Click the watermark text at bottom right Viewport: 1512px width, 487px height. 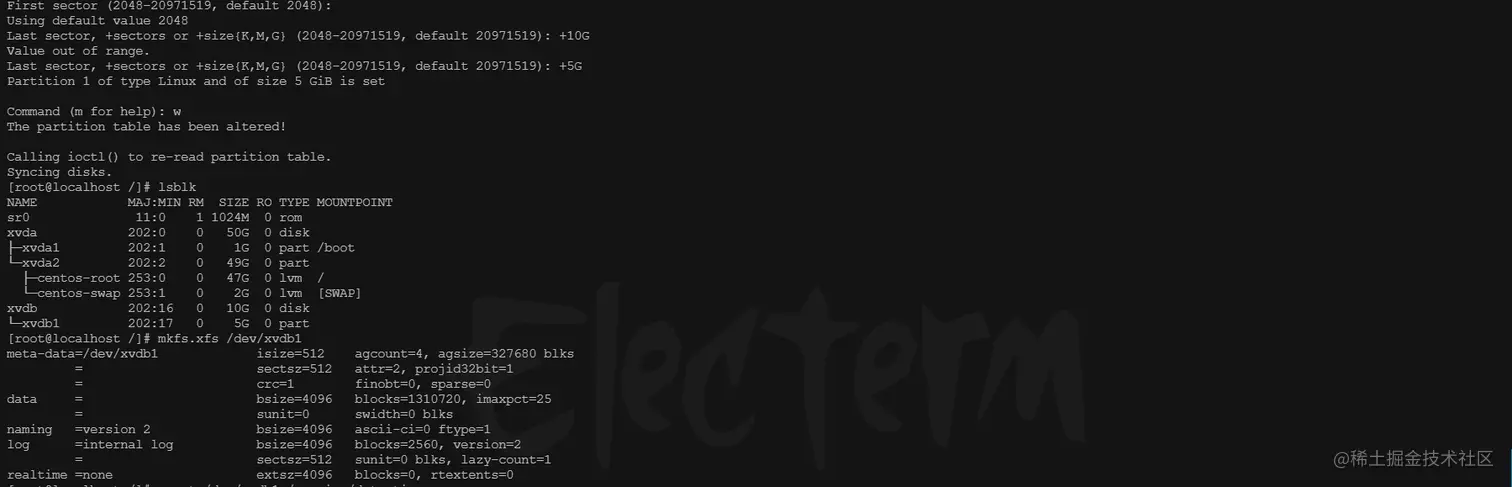click(x=1413, y=459)
